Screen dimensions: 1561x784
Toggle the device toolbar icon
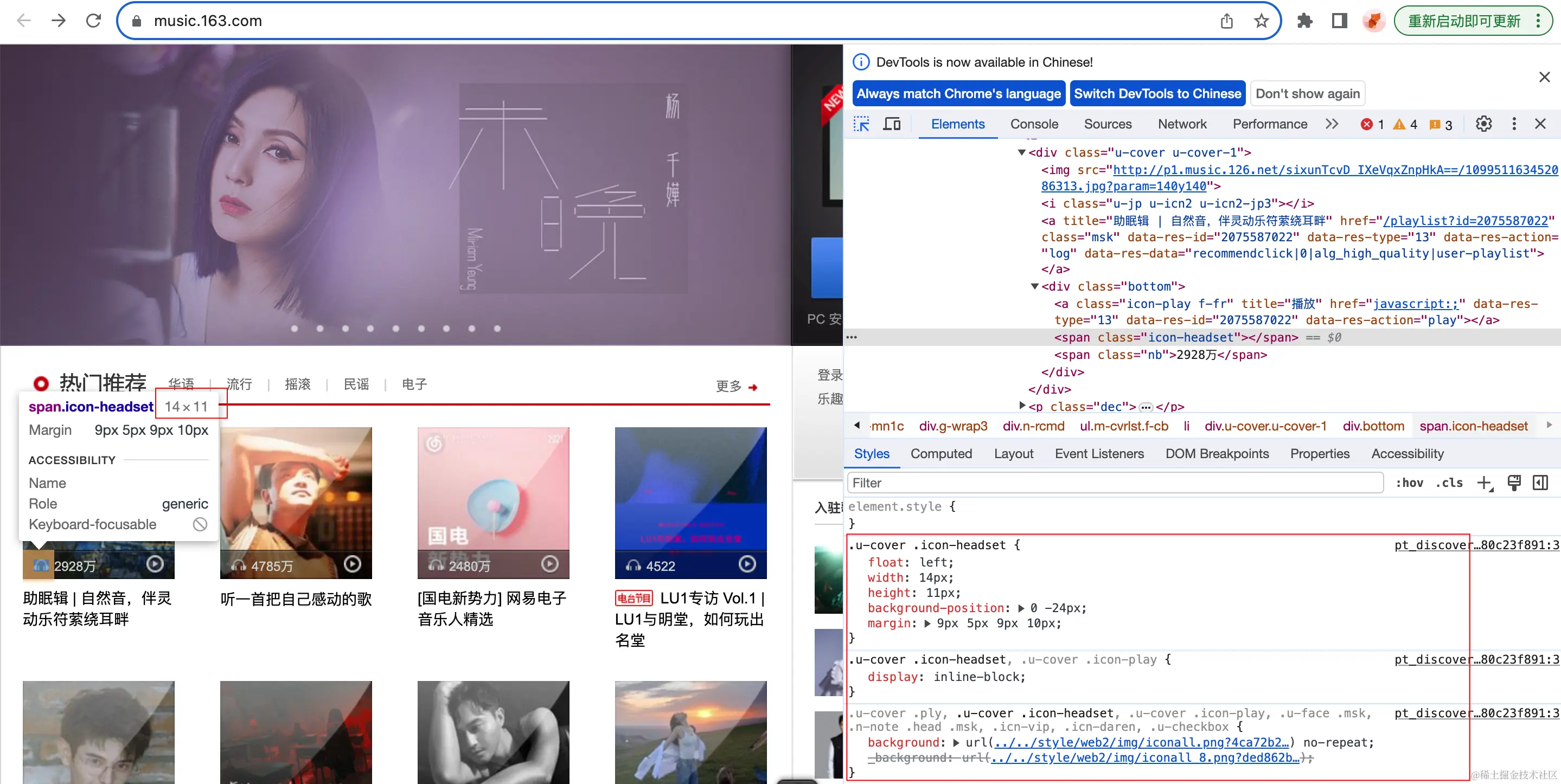891,124
